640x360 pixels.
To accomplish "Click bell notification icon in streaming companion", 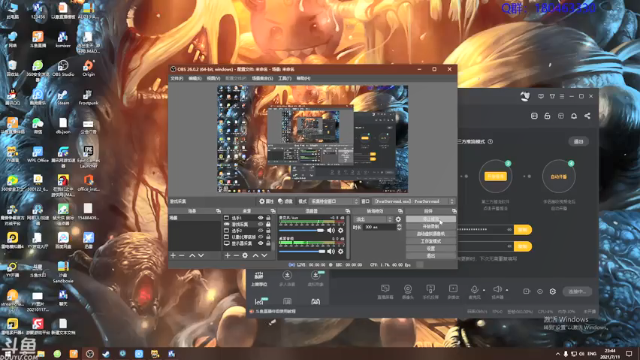I will (574, 116).
